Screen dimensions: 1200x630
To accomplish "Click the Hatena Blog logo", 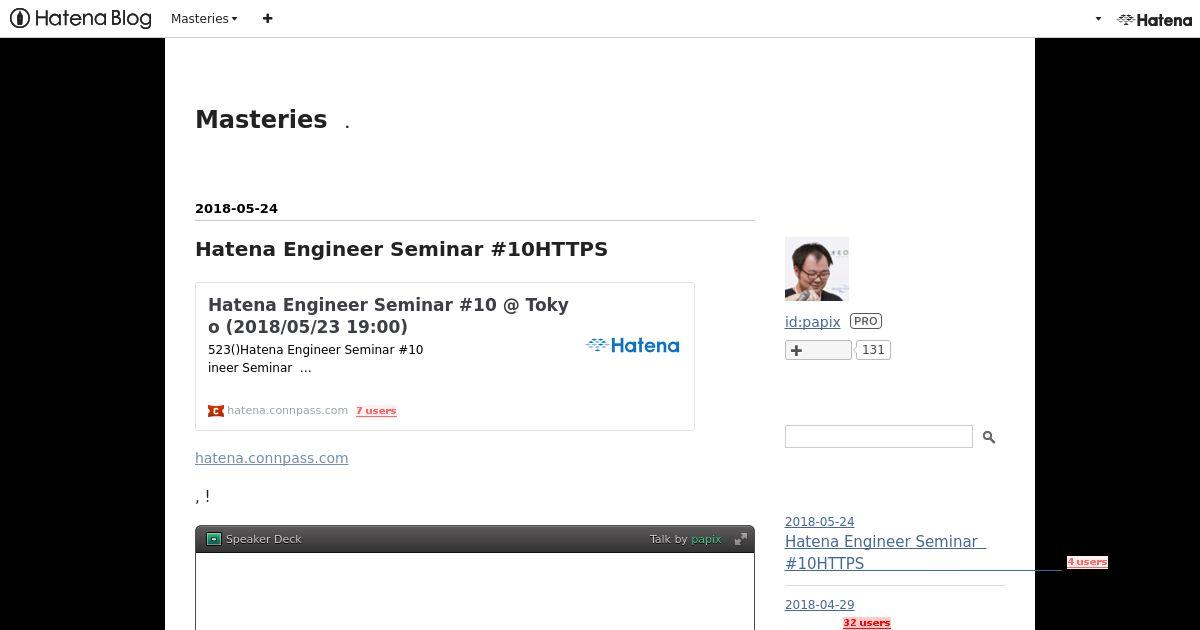I will click(x=80, y=18).
